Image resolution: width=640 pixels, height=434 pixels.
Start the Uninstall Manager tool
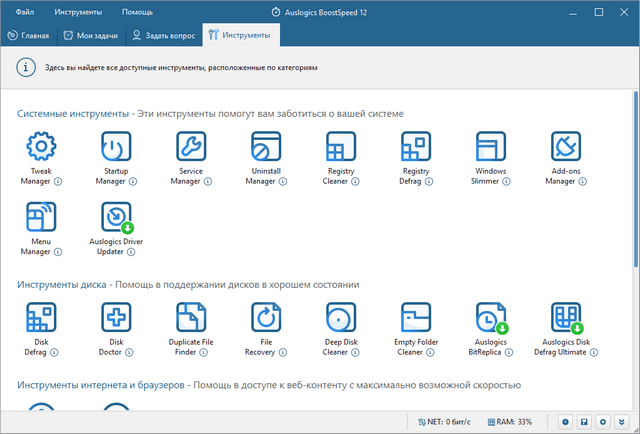tap(266, 146)
